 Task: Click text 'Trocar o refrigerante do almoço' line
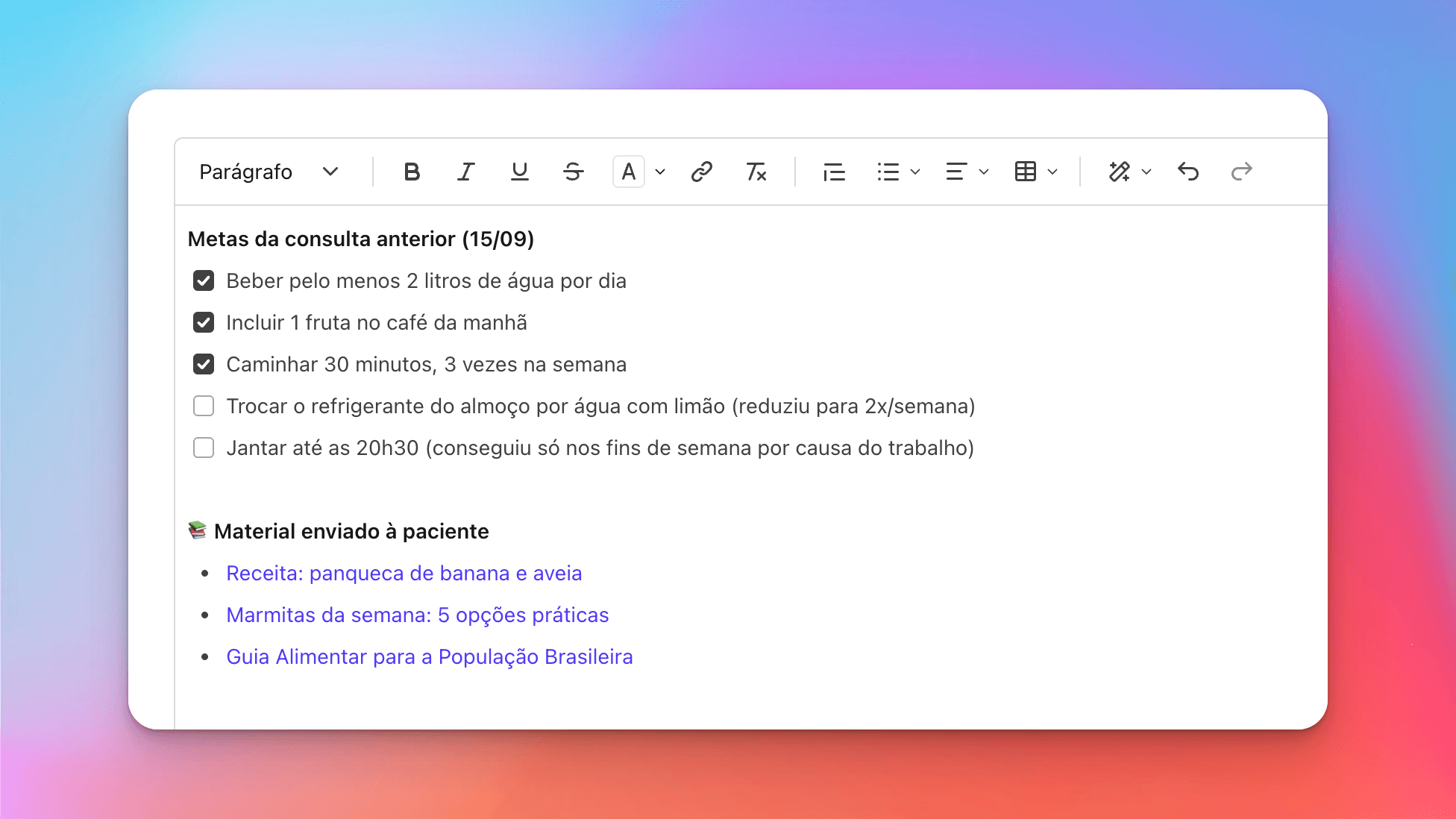(601, 406)
